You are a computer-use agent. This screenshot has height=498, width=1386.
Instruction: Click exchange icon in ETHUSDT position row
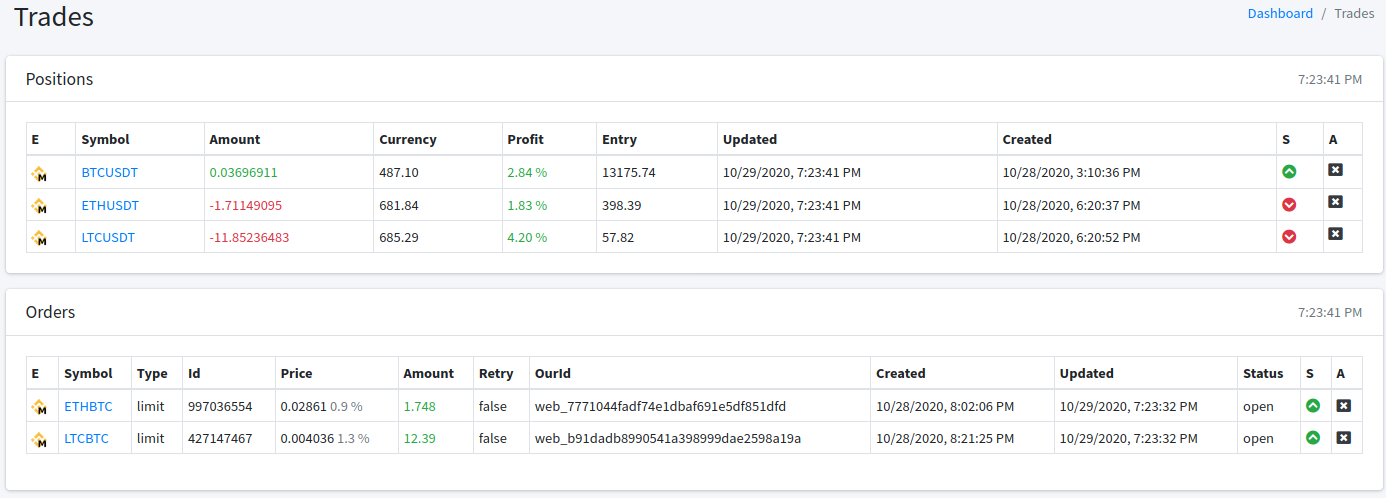[x=39, y=206]
